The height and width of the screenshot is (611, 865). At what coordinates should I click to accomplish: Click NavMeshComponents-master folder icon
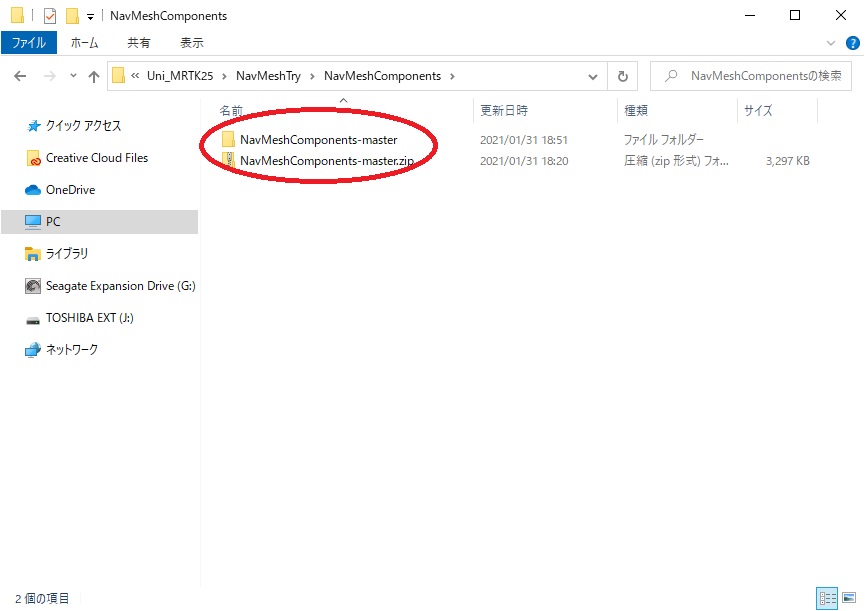(x=228, y=140)
